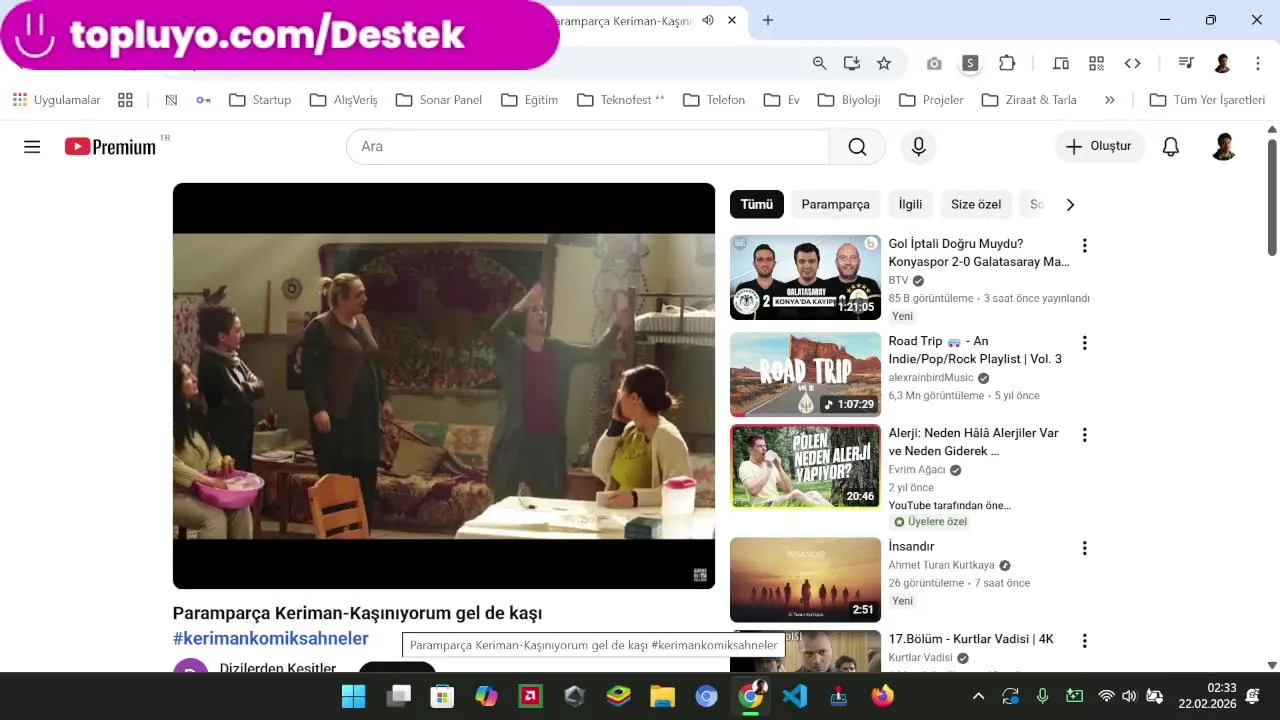Click the zoom magnifier in address bar
The image size is (1280, 720).
pos(820,63)
